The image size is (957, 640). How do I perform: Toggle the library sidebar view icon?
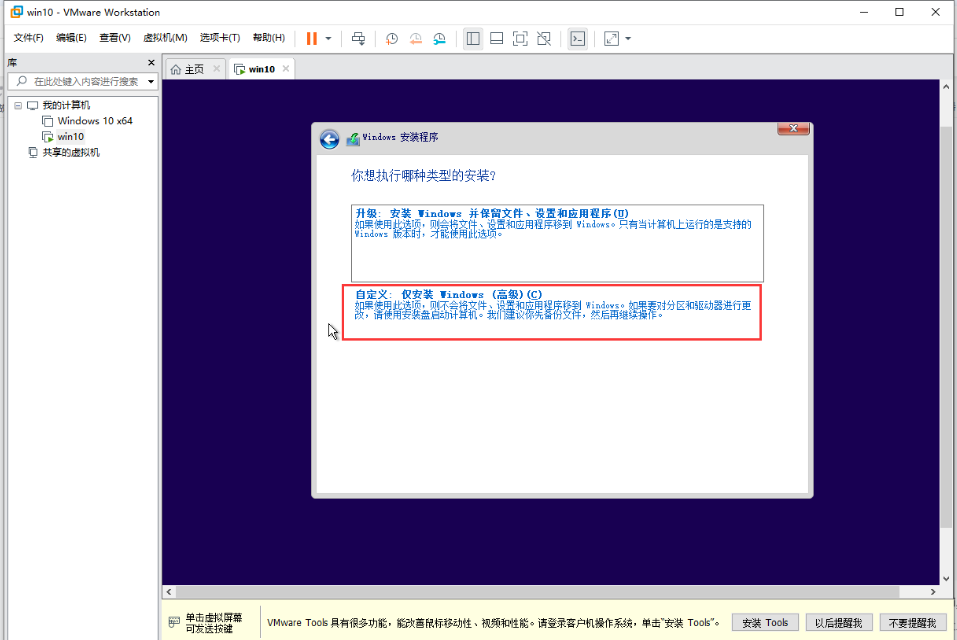(x=473, y=38)
